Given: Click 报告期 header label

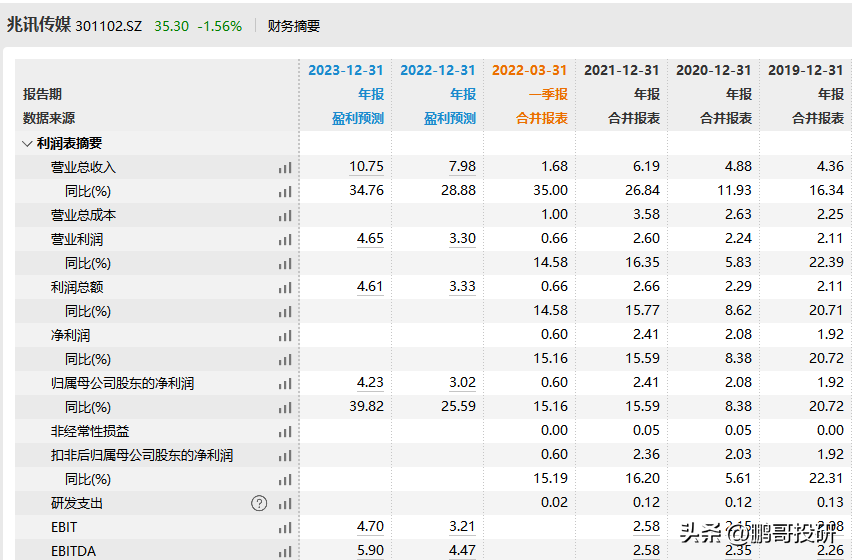Looking at the screenshot, I should tap(42, 95).
